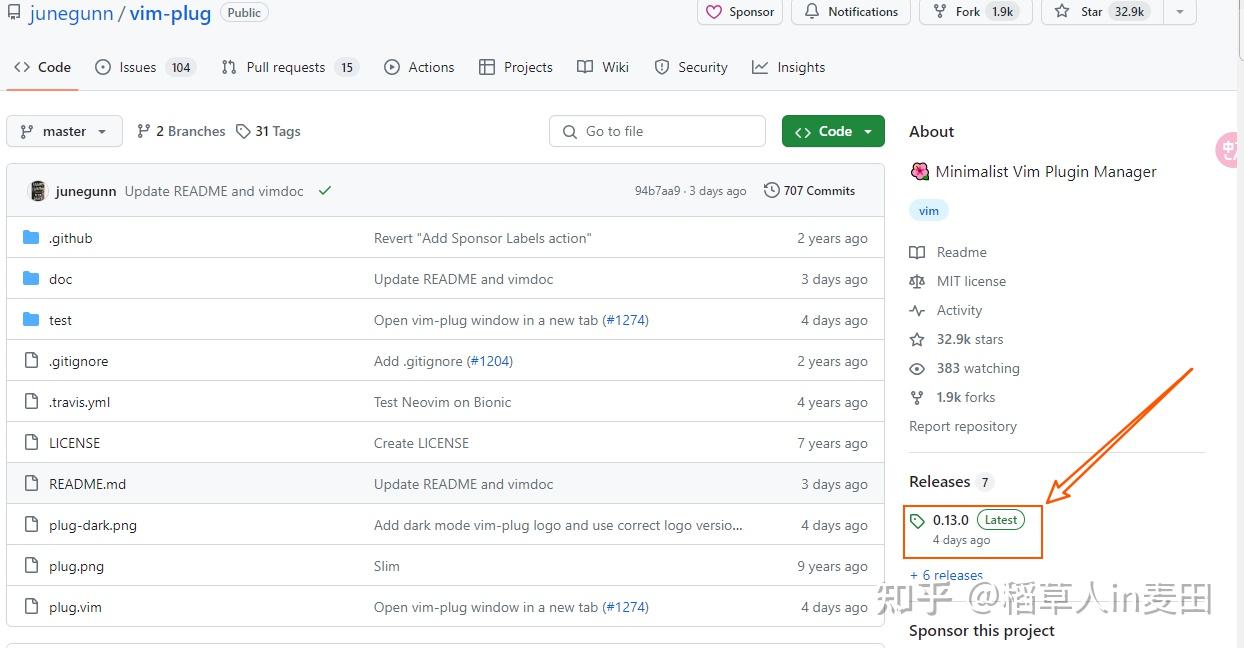
Task: Open the Insights tab
Action: tap(789, 67)
